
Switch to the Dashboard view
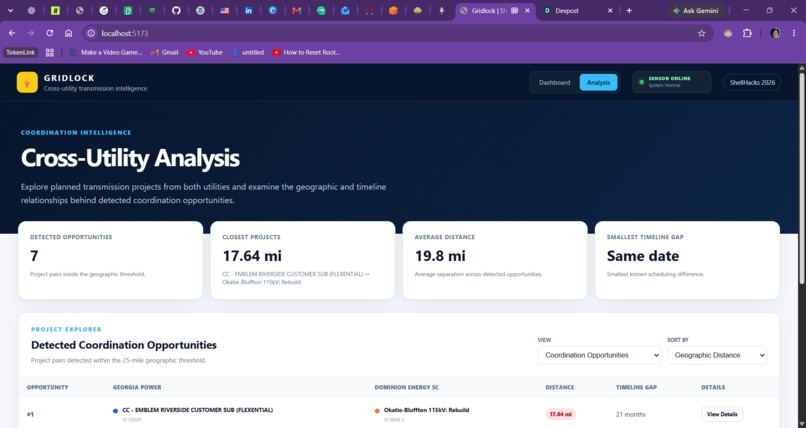554,82
